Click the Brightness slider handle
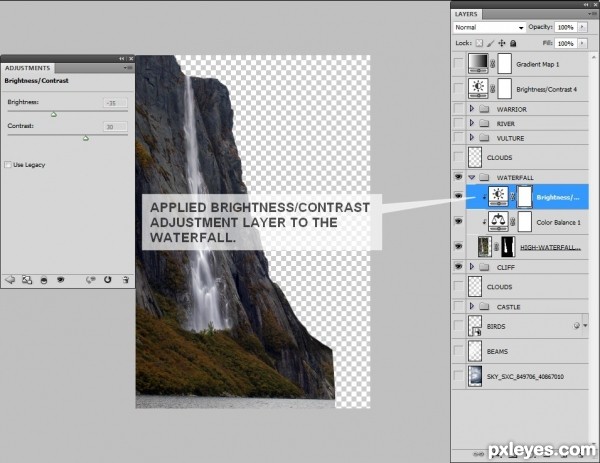The width and height of the screenshot is (600, 463). click(54, 114)
